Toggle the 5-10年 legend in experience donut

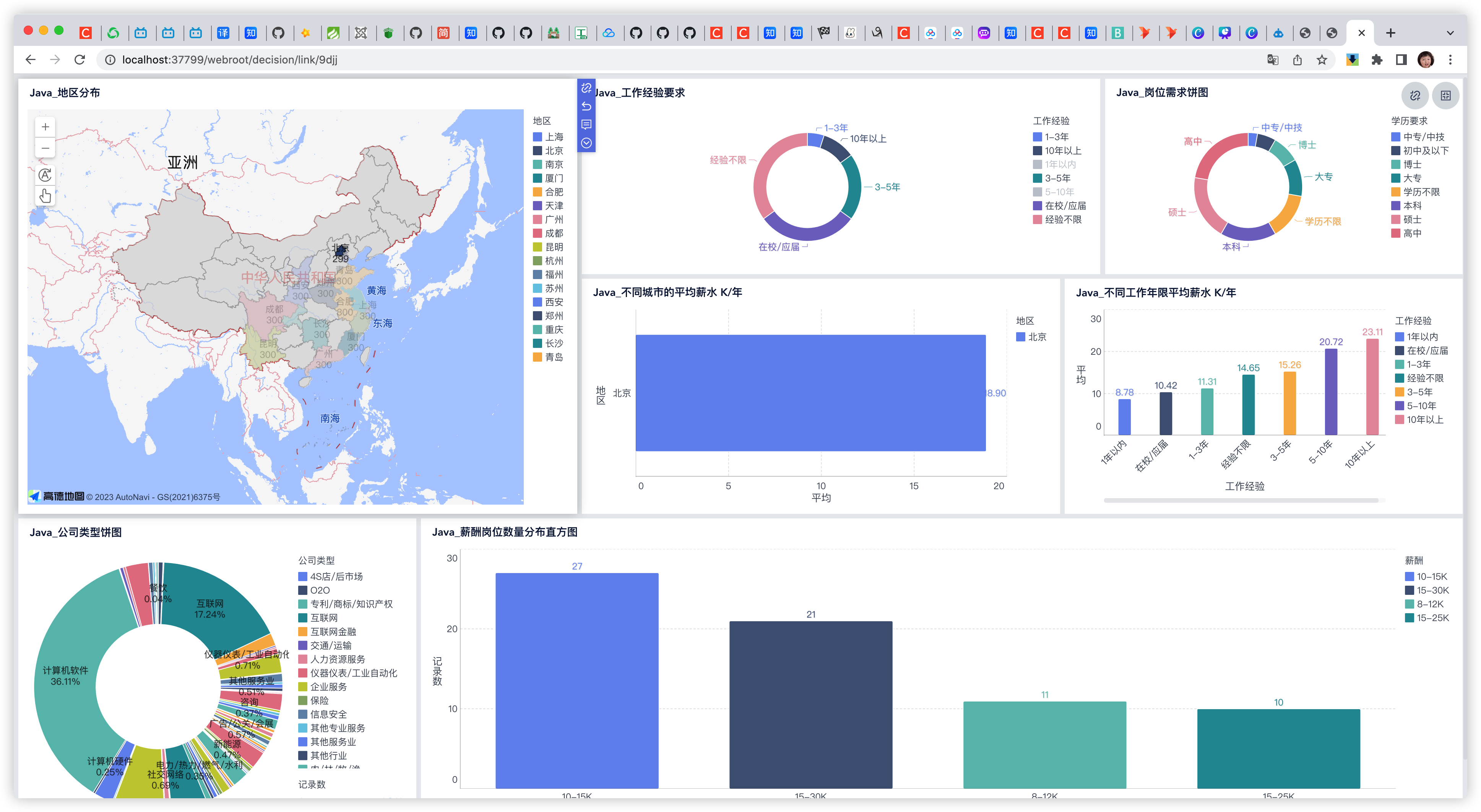click(1059, 192)
